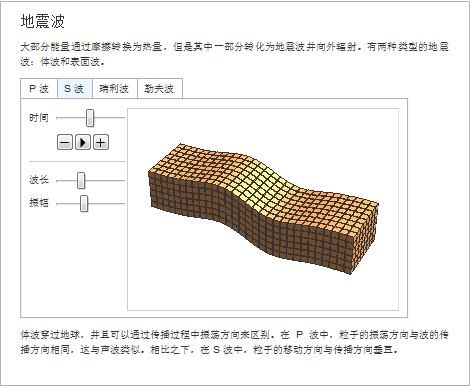The width and height of the screenshot is (470, 387).
Task: Click the 时间 slider track left of its thumb
Action: tap(71, 118)
